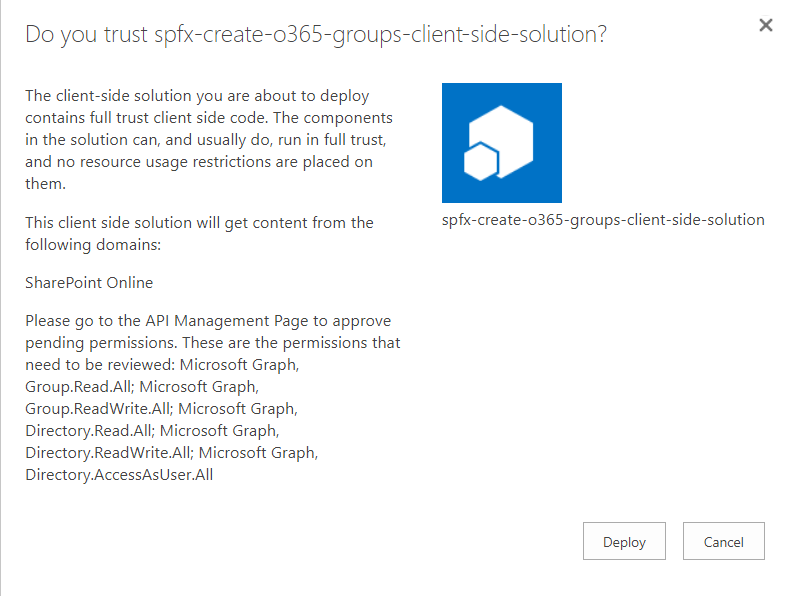The height and width of the screenshot is (596, 790).
Task: Click the Directory.AccessAsUser.All permission text
Action: click(x=119, y=475)
